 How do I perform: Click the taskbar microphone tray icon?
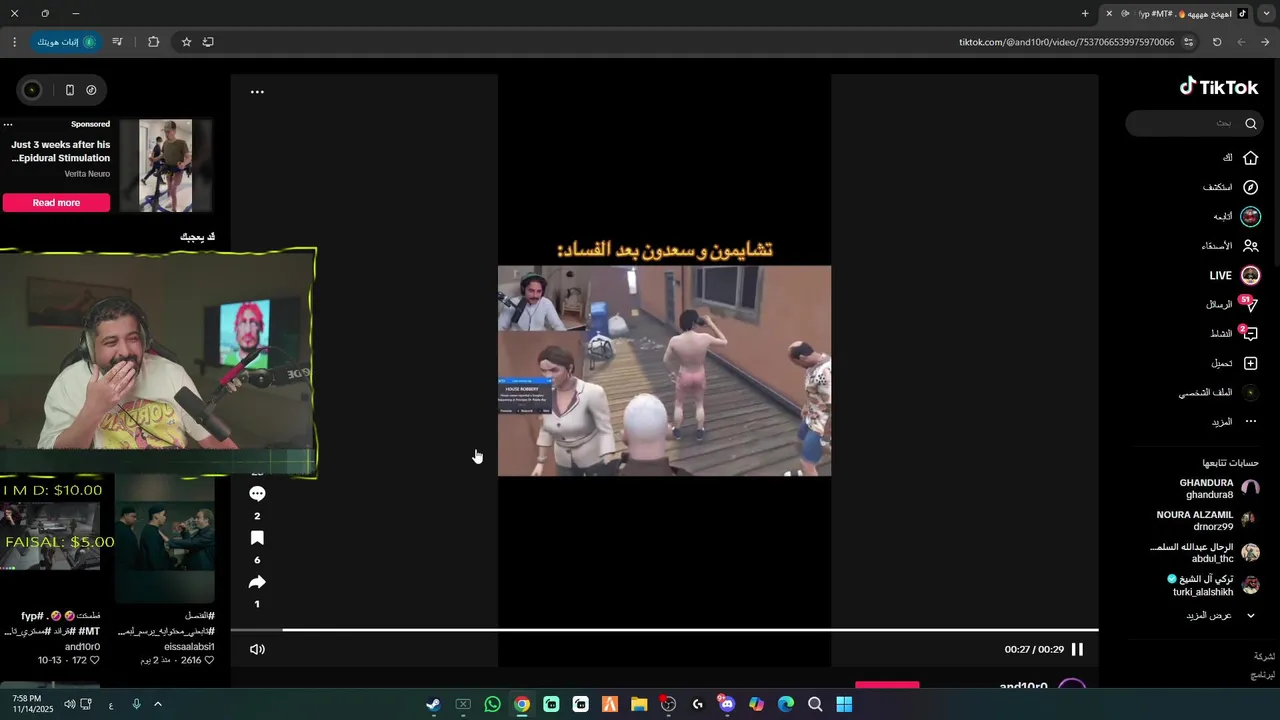(136, 704)
